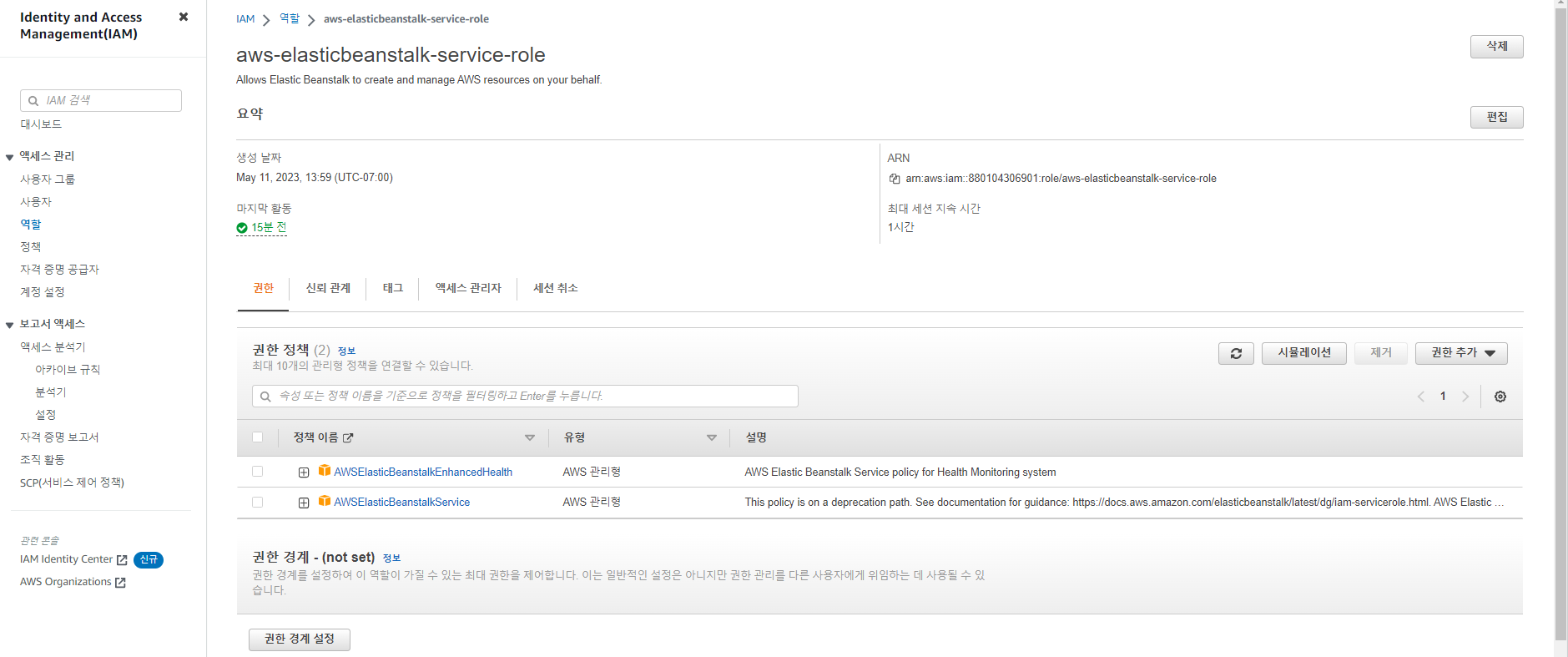Open 정보 link next to 권한 경계
Image resolution: width=1568 pixels, height=657 pixels.
pyautogui.click(x=391, y=558)
